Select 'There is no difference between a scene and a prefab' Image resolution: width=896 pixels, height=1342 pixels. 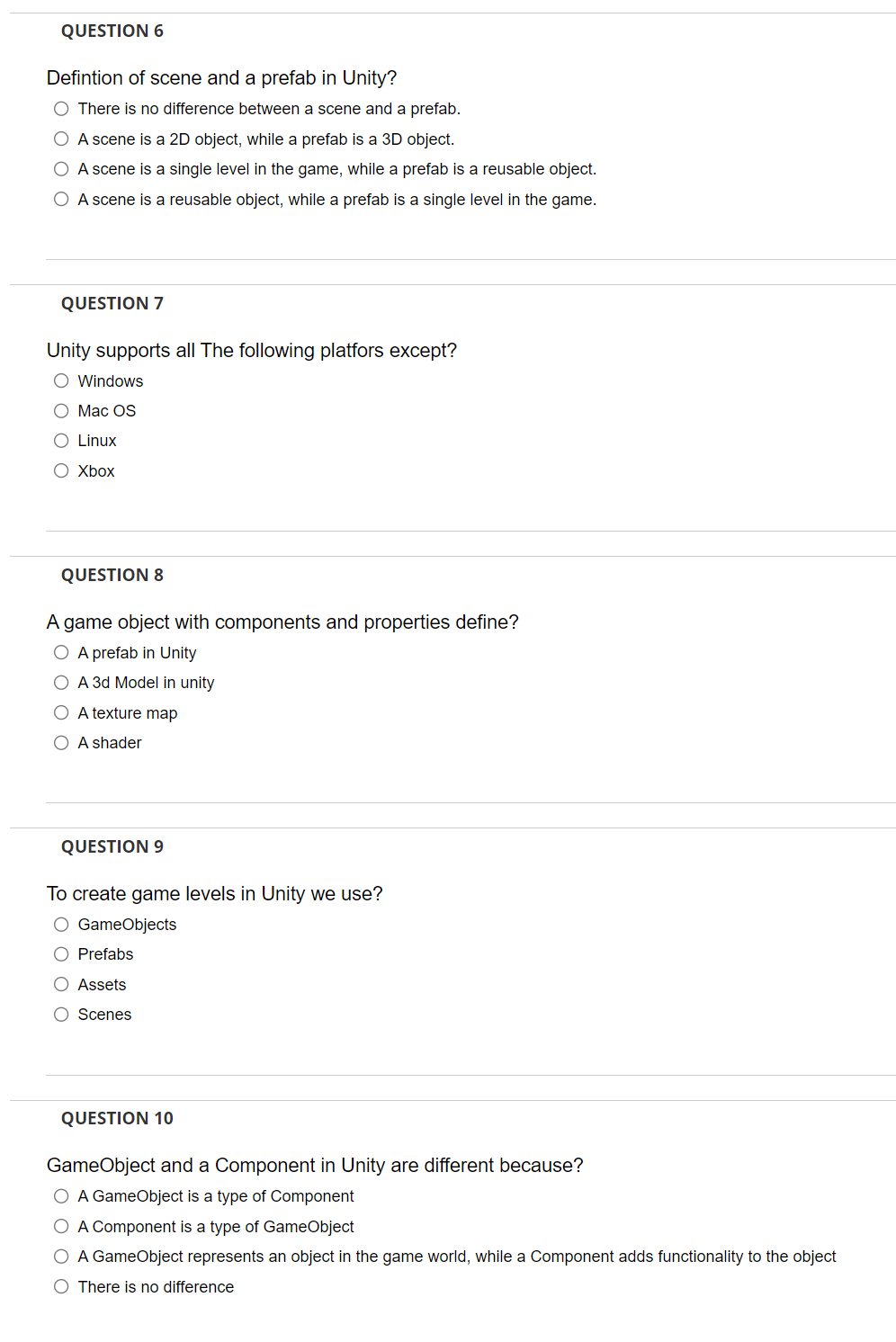click(x=61, y=108)
